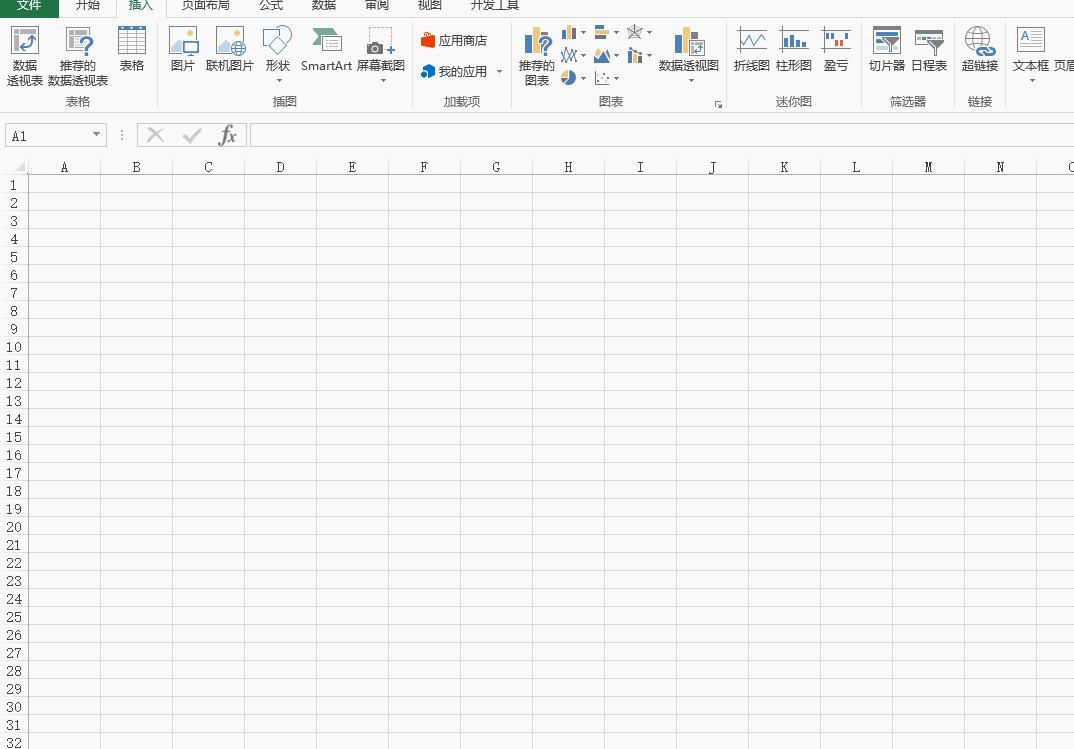Open the My Apps (我的应用) dropdown arrow
Viewport: 1074px width, 749px height.
(499, 72)
